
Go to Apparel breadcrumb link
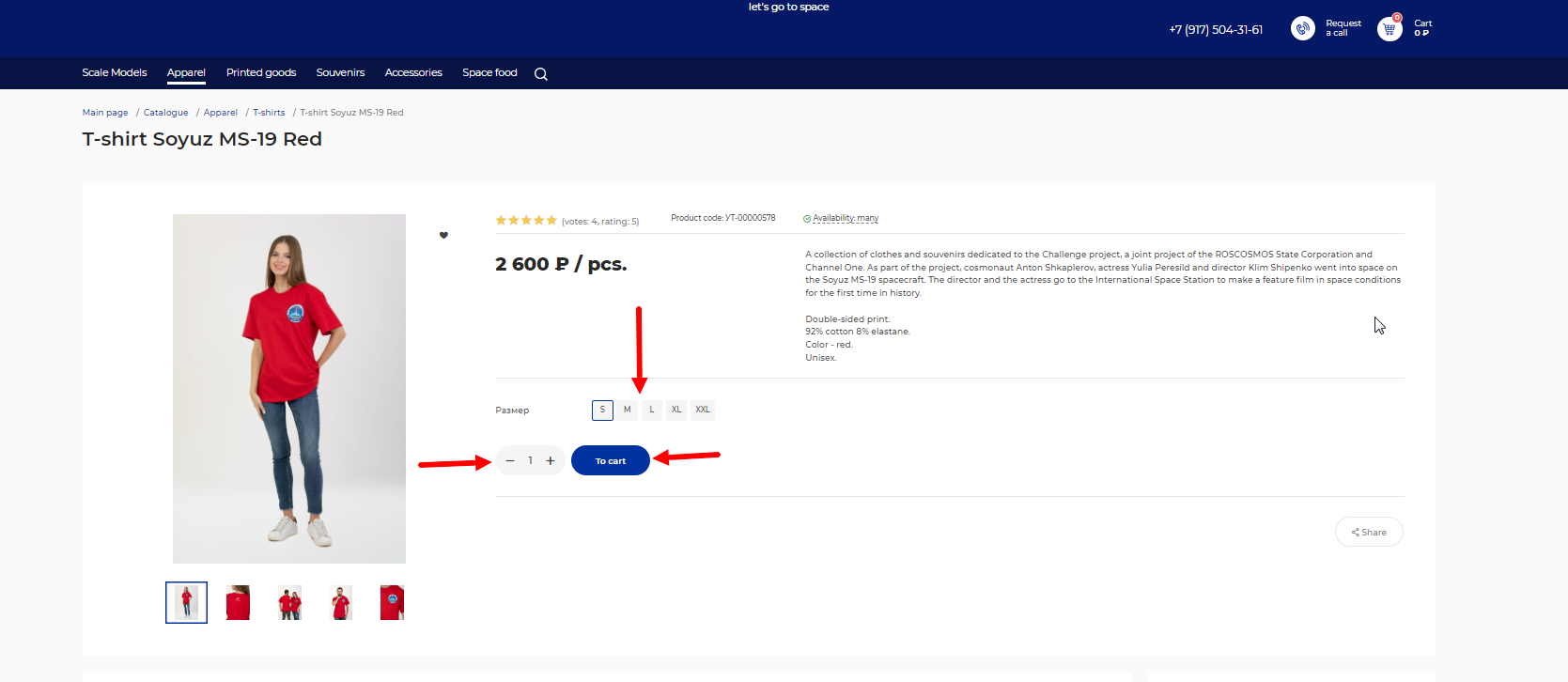[x=221, y=113]
